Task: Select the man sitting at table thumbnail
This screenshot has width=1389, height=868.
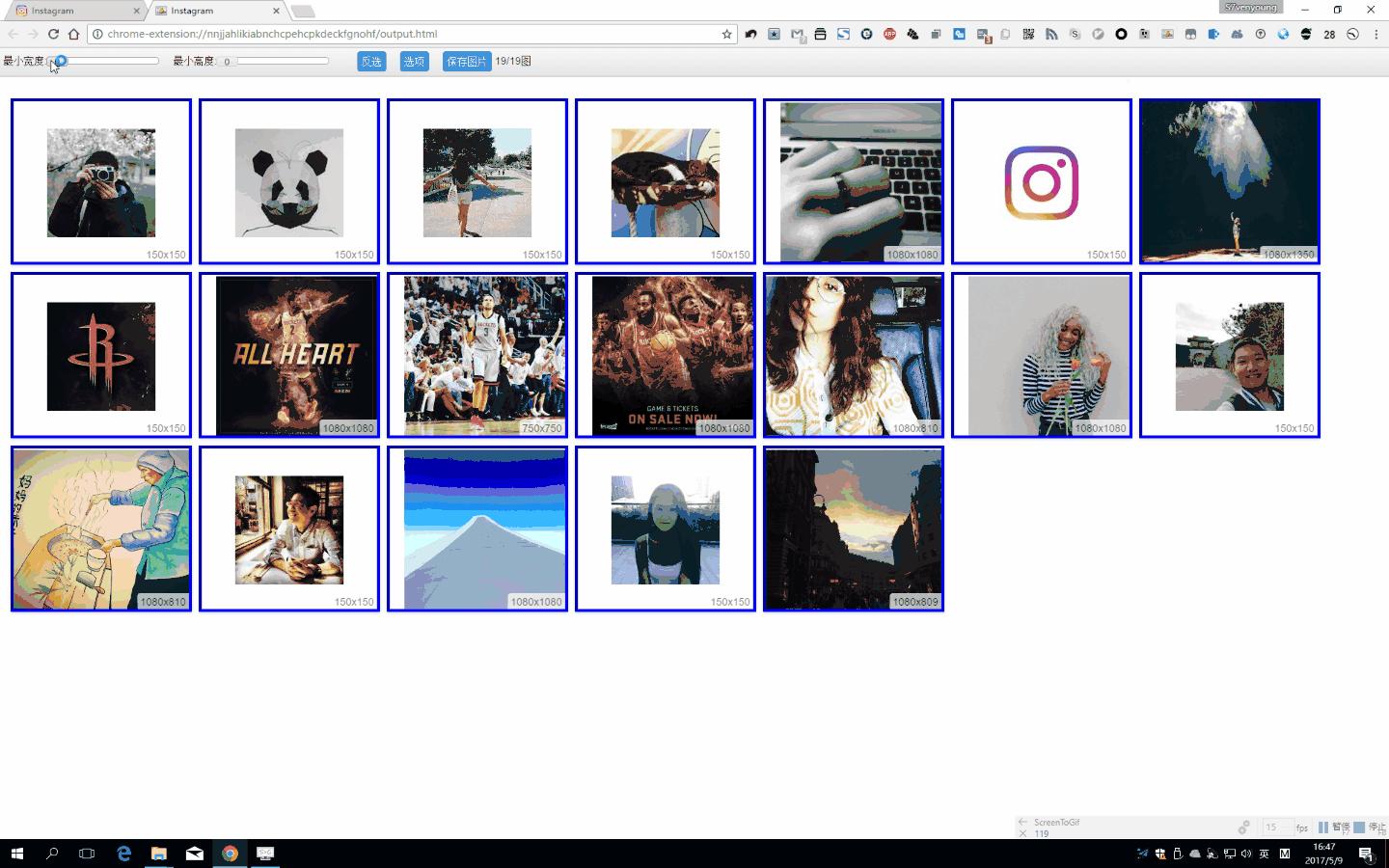Action: (289, 529)
